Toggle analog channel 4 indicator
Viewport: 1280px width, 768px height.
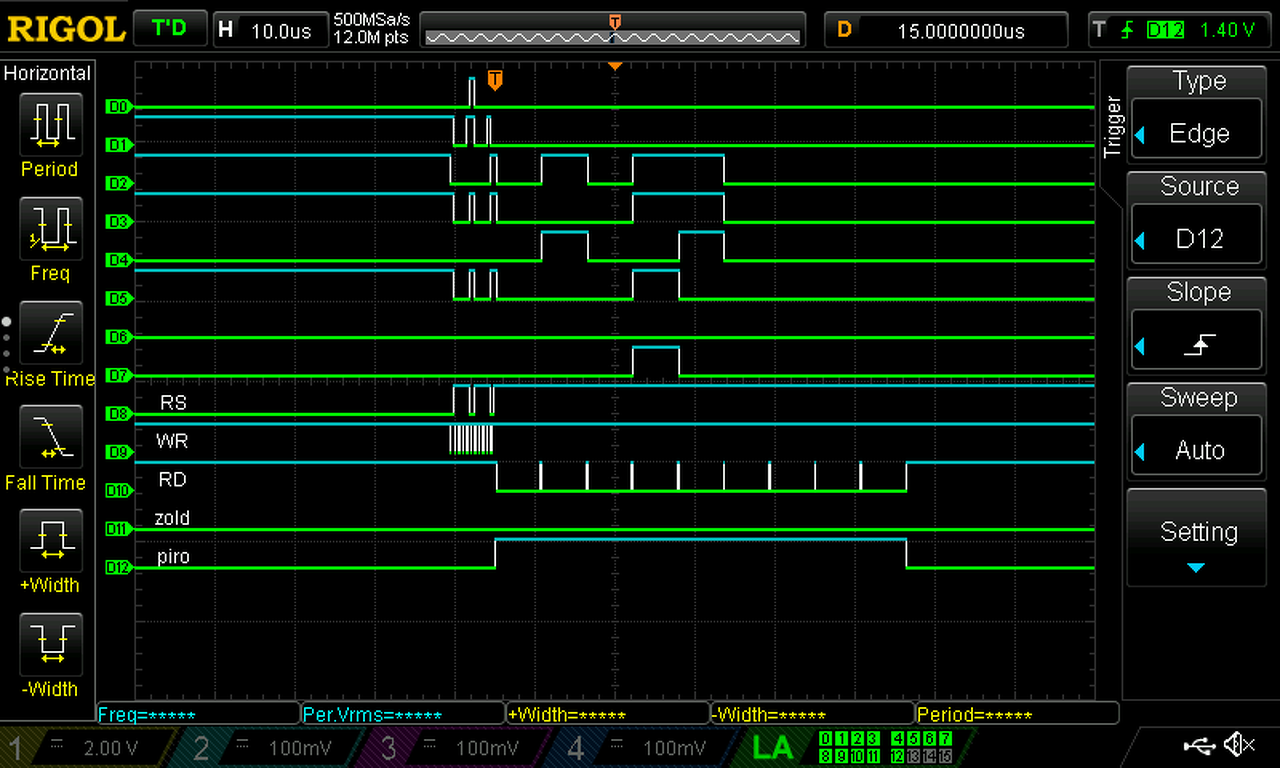pyautogui.click(x=646, y=747)
